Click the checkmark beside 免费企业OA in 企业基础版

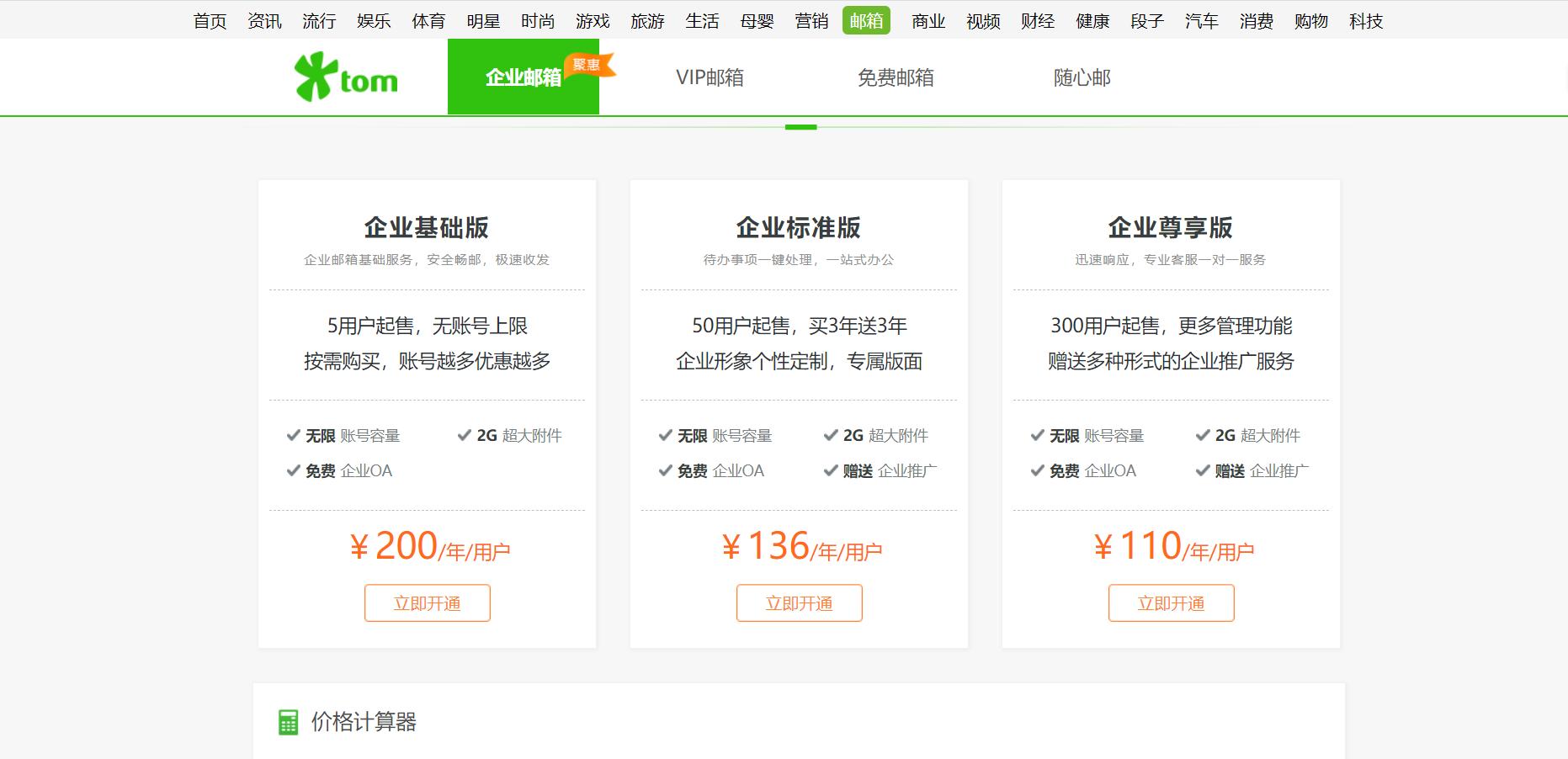(x=294, y=470)
